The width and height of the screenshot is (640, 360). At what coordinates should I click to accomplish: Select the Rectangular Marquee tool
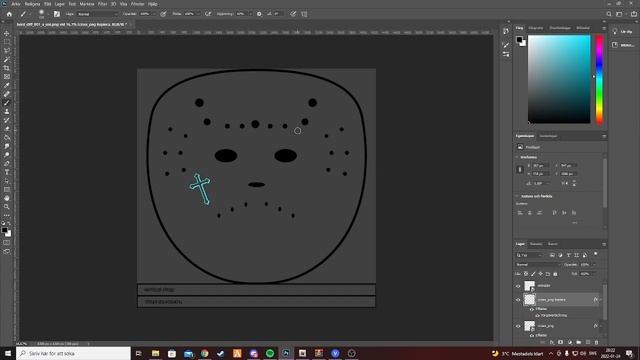7,42
